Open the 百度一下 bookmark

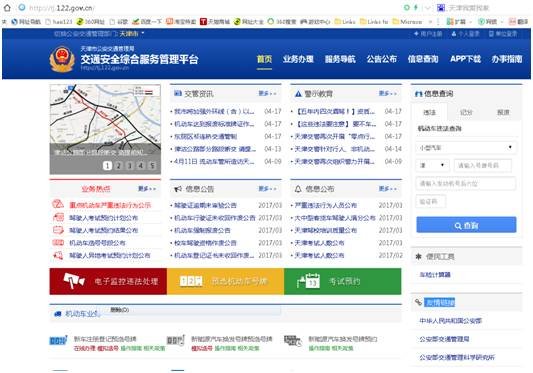[x=147, y=22]
